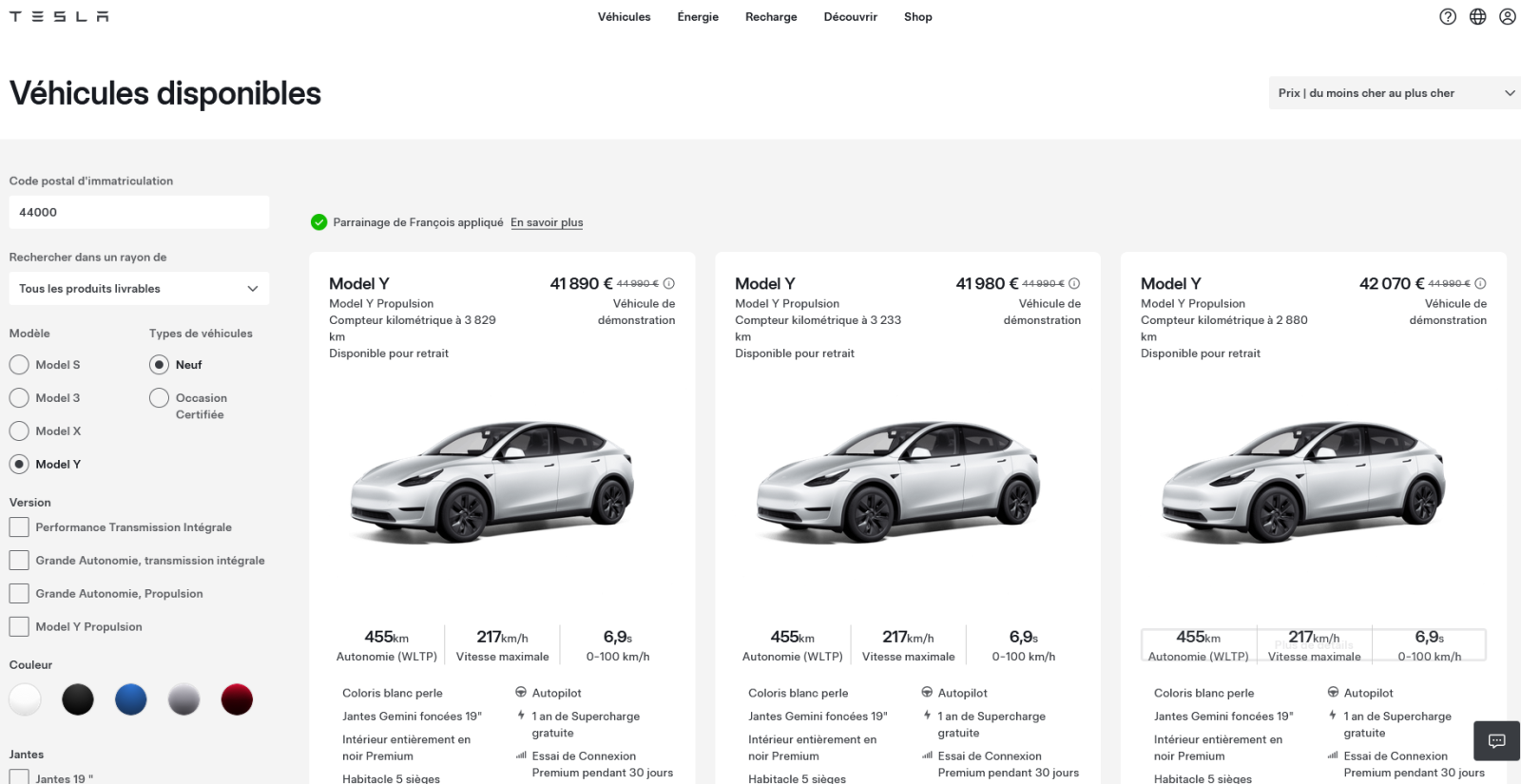Viewport: 1521px width, 784px height.
Task: Click Autopilot steering wheel icon in 41 890 € card
Action: click(521, 693)
